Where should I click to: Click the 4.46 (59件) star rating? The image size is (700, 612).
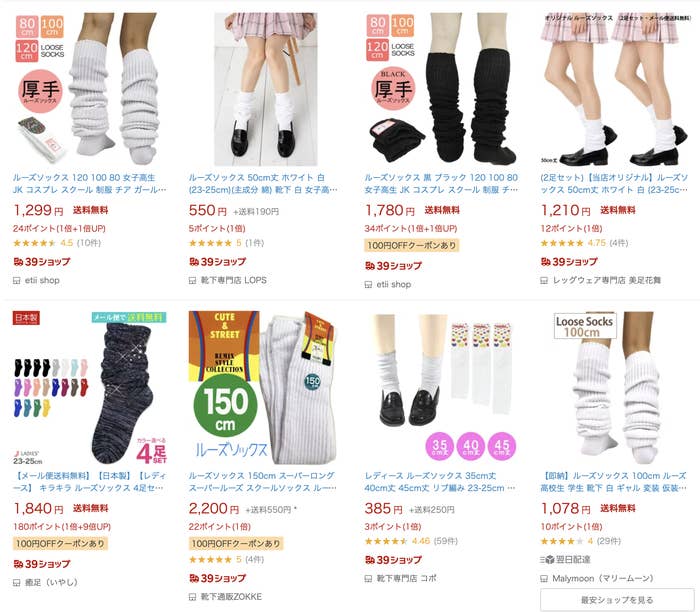tap(411, 541)
